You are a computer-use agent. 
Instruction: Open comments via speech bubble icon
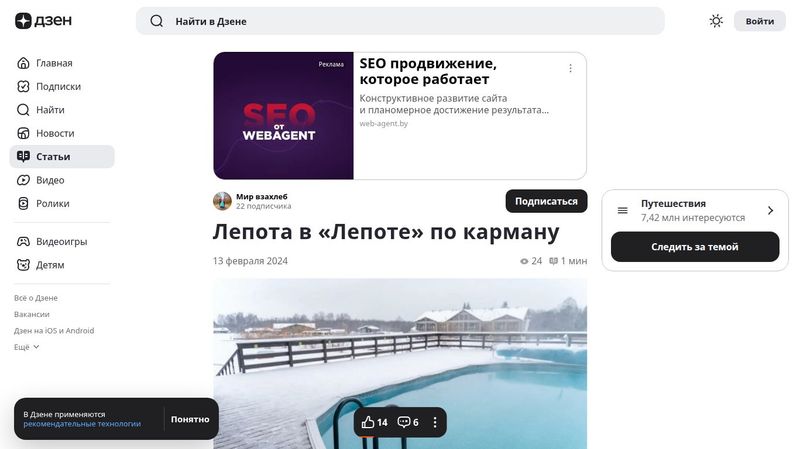(x=404, y=422)
